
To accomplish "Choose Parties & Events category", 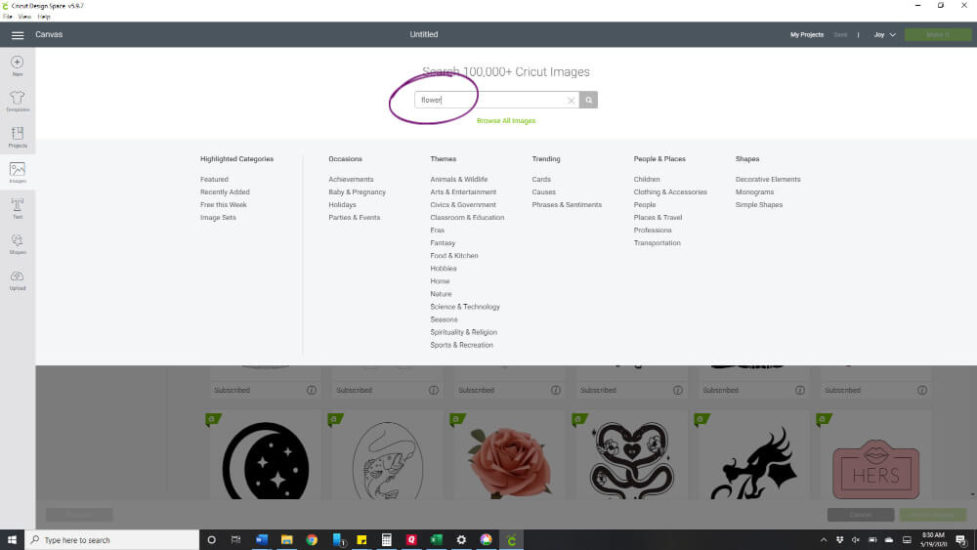I will point(354,217).
